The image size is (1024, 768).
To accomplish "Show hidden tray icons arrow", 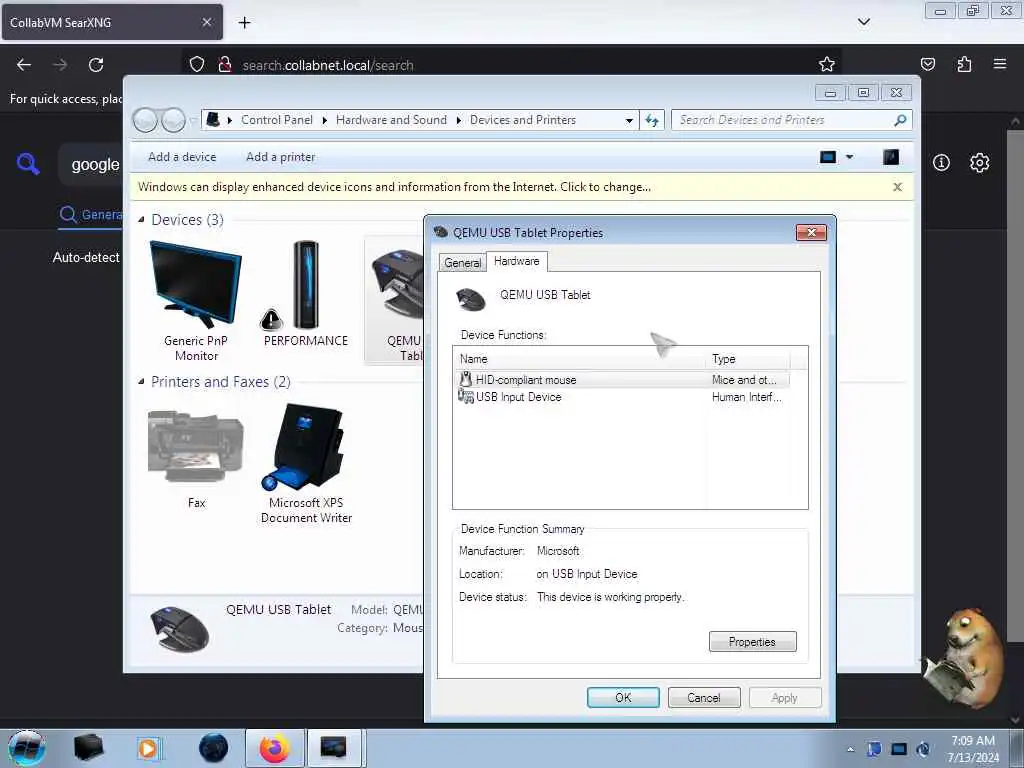I will pyautogui.click(x=850, y=750).
